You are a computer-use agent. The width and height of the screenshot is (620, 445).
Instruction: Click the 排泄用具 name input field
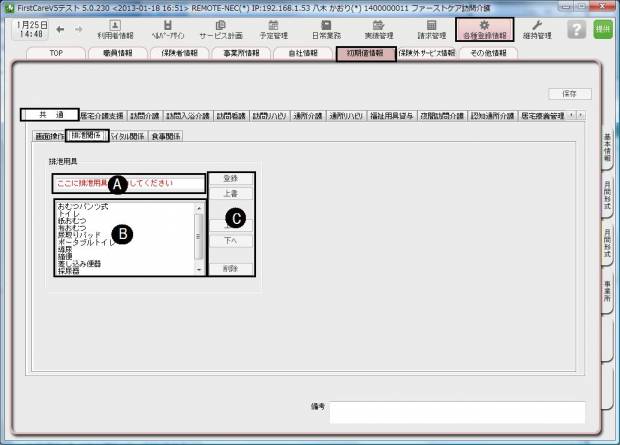[x=128, y=185]
